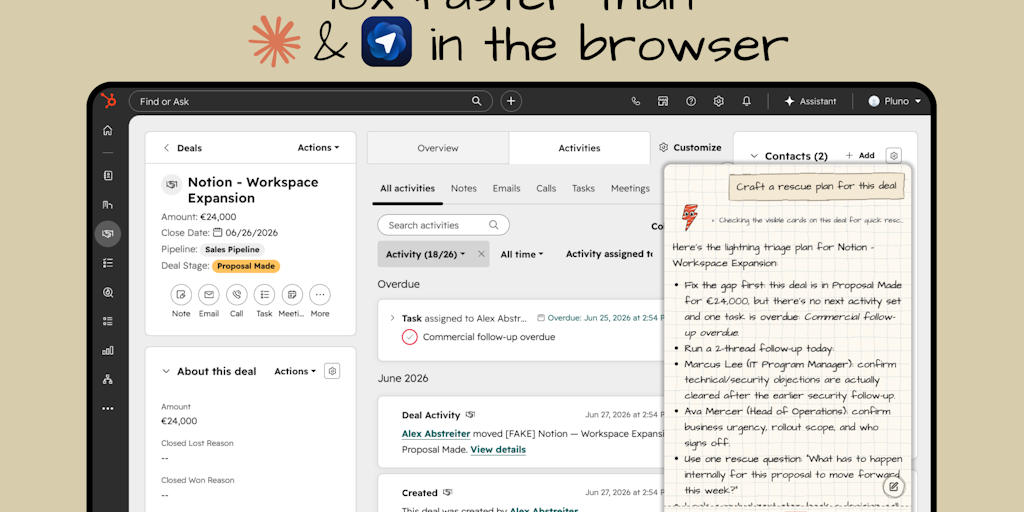Click the HubSpot sprocket logo
This screenshot has height=512, width=1024.
[x=108, y=101]
